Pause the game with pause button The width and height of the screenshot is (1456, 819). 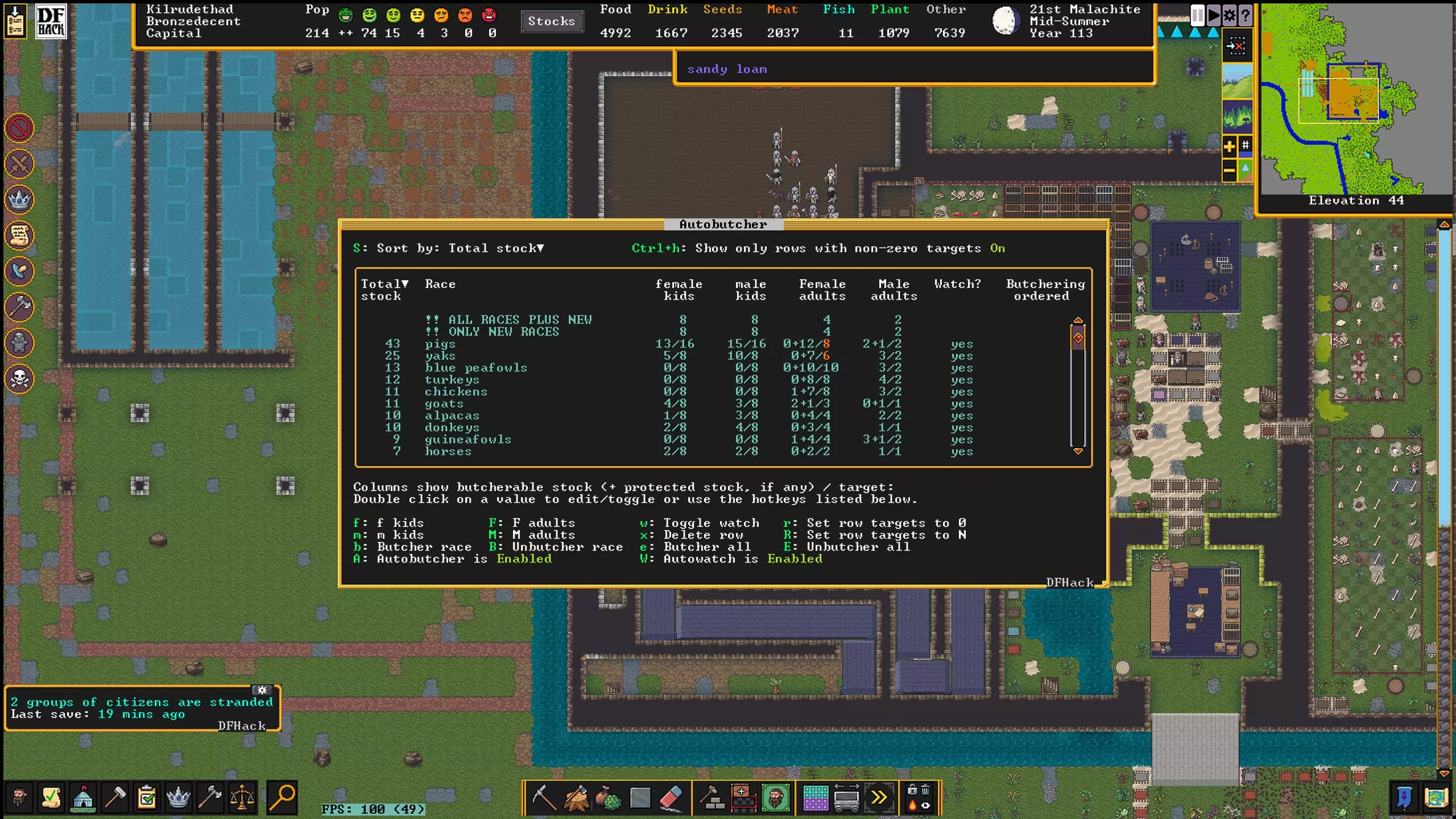[x=1197, y=15]
